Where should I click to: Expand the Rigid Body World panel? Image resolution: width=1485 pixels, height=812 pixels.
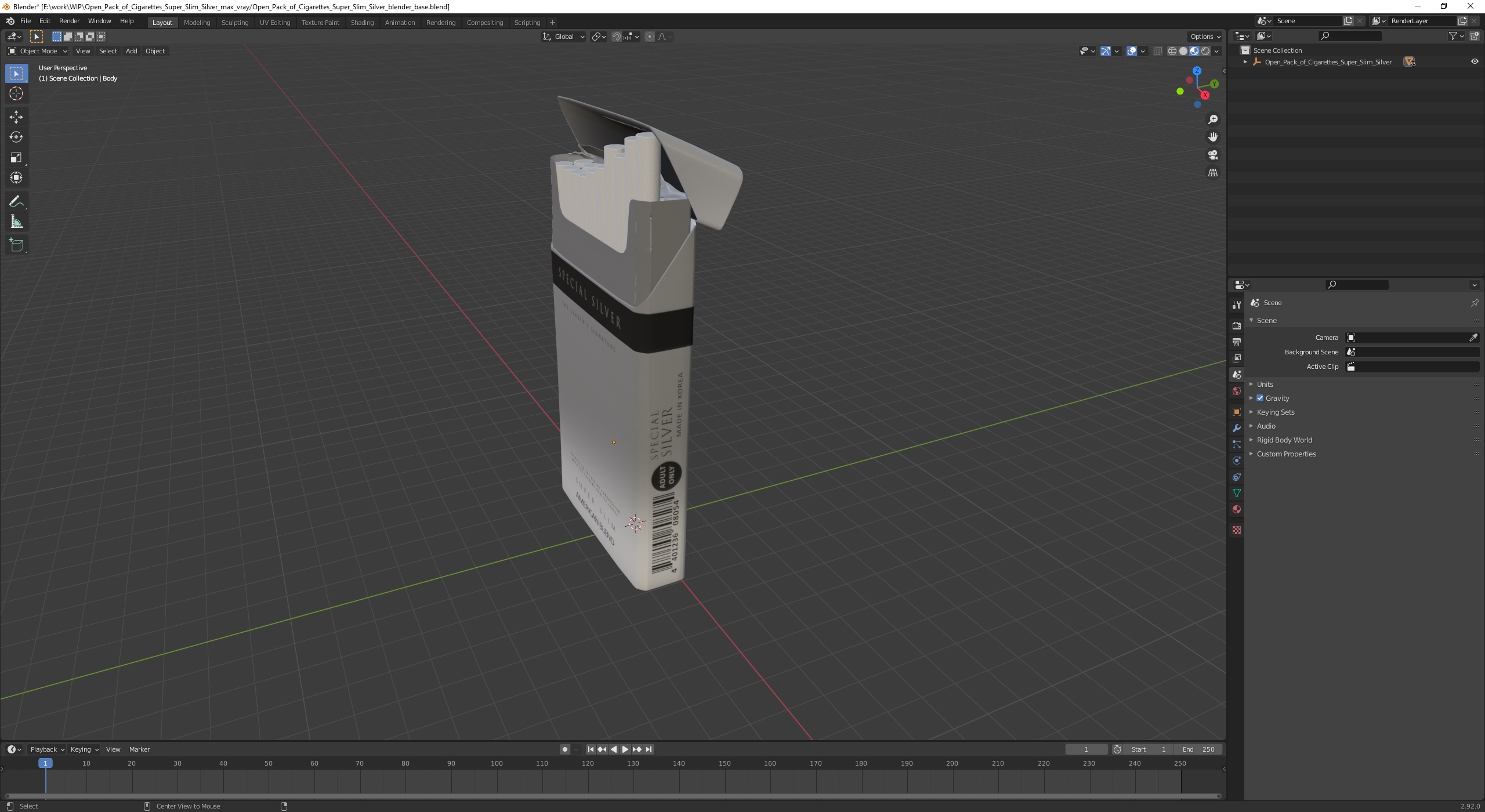(x=1284, y=440)
